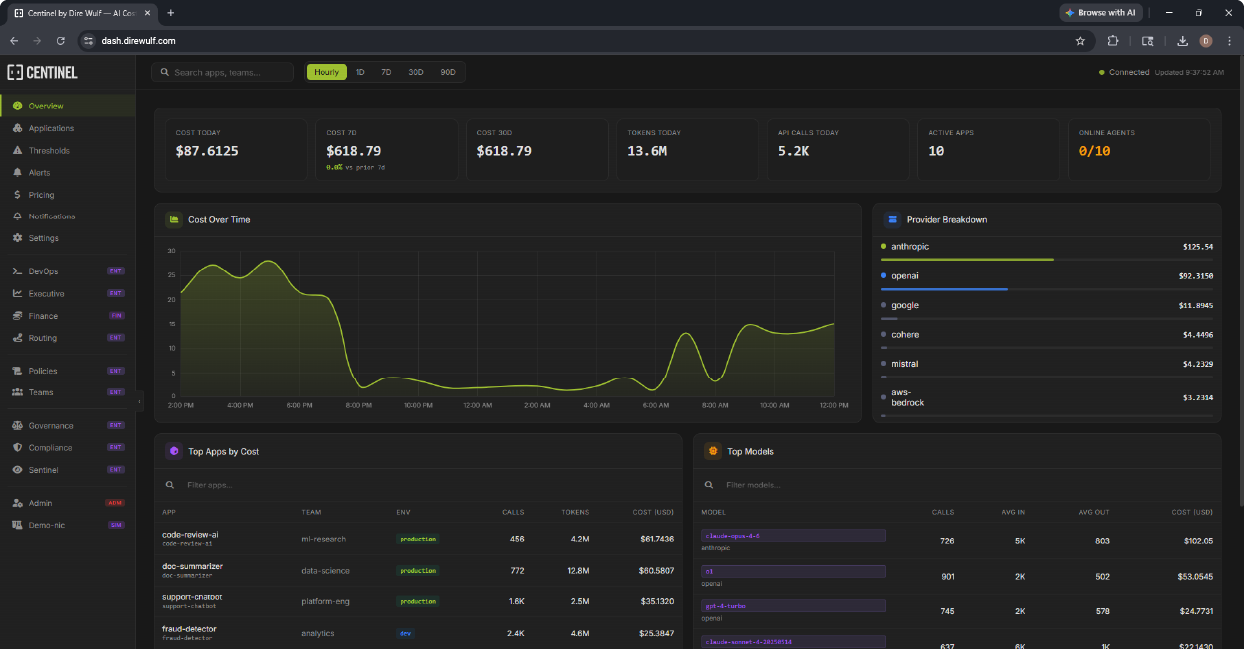Click the Browse with AI button
The height and width of the screenshot is (649, 1244).
coord(1100,13)
